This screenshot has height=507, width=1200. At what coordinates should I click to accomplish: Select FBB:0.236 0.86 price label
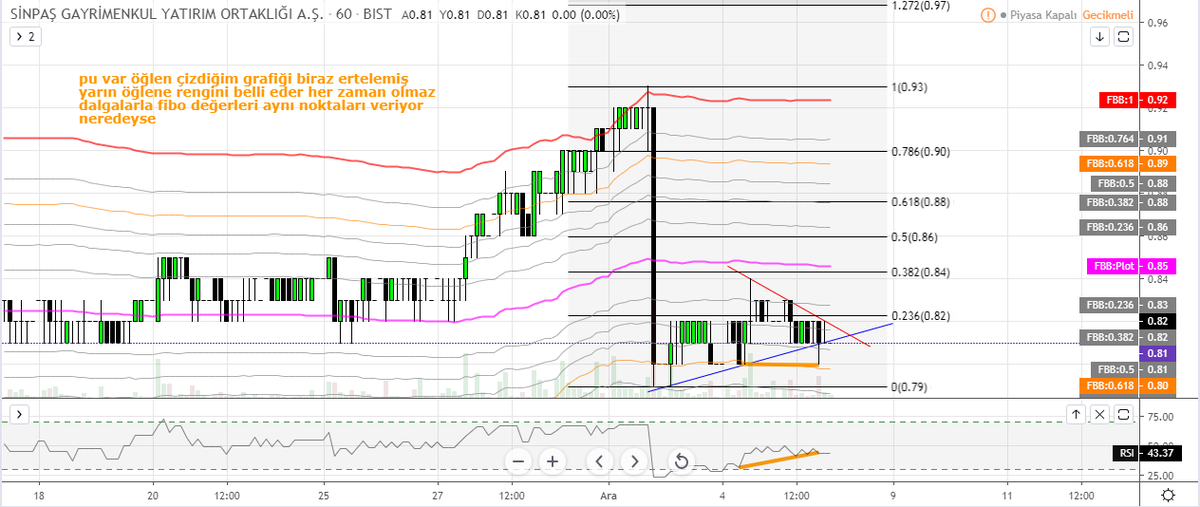point(1129,227)
